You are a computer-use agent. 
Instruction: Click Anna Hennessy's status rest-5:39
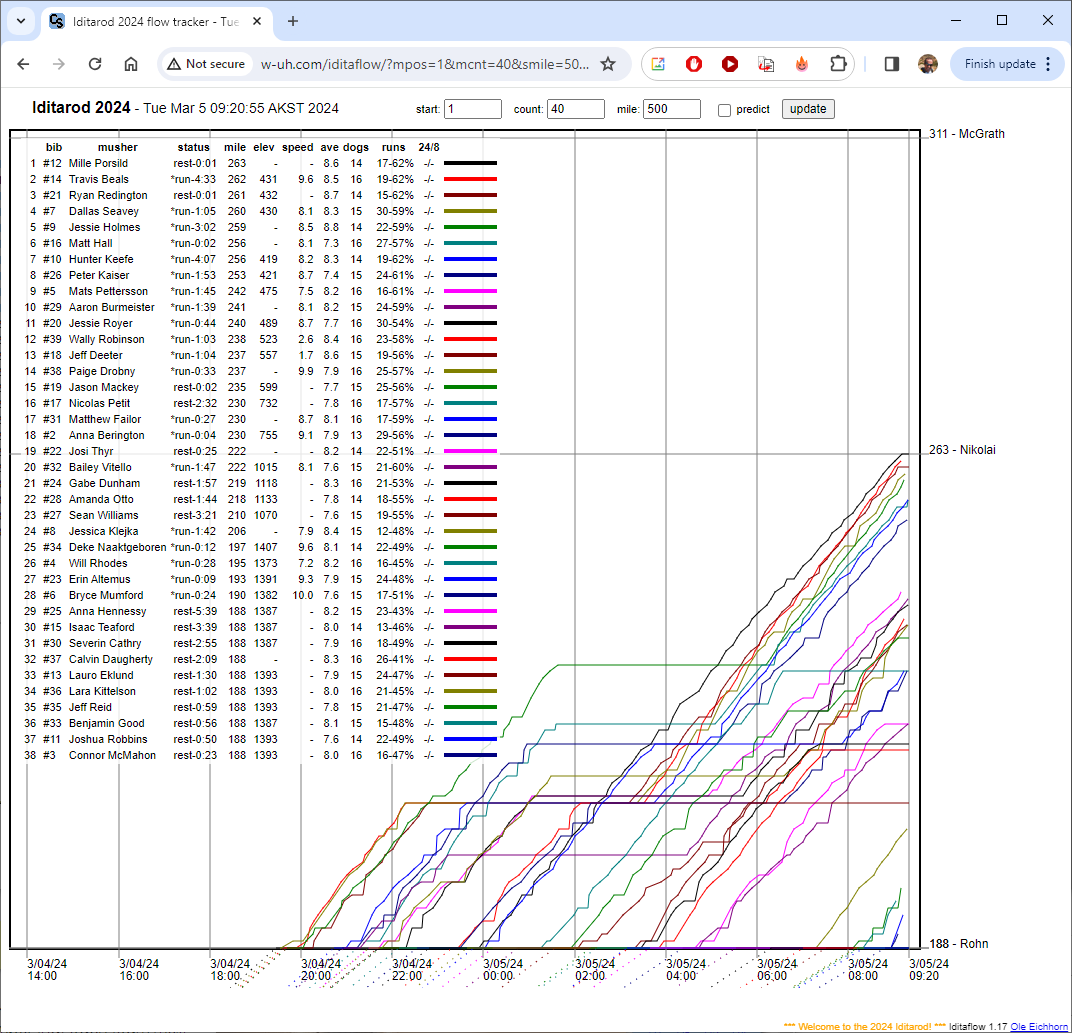(195, 611)
